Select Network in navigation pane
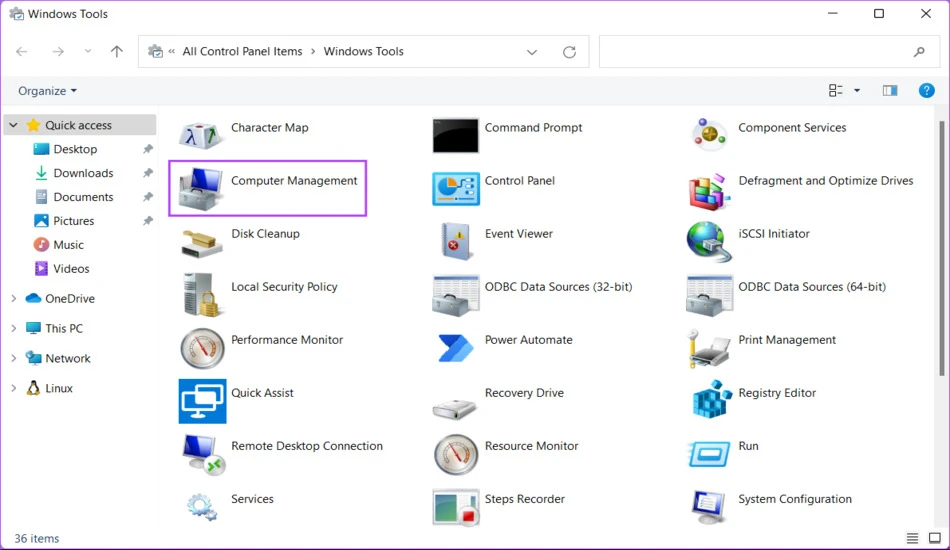The width and height of the screenshot is (950, 550). coord(67,359)
